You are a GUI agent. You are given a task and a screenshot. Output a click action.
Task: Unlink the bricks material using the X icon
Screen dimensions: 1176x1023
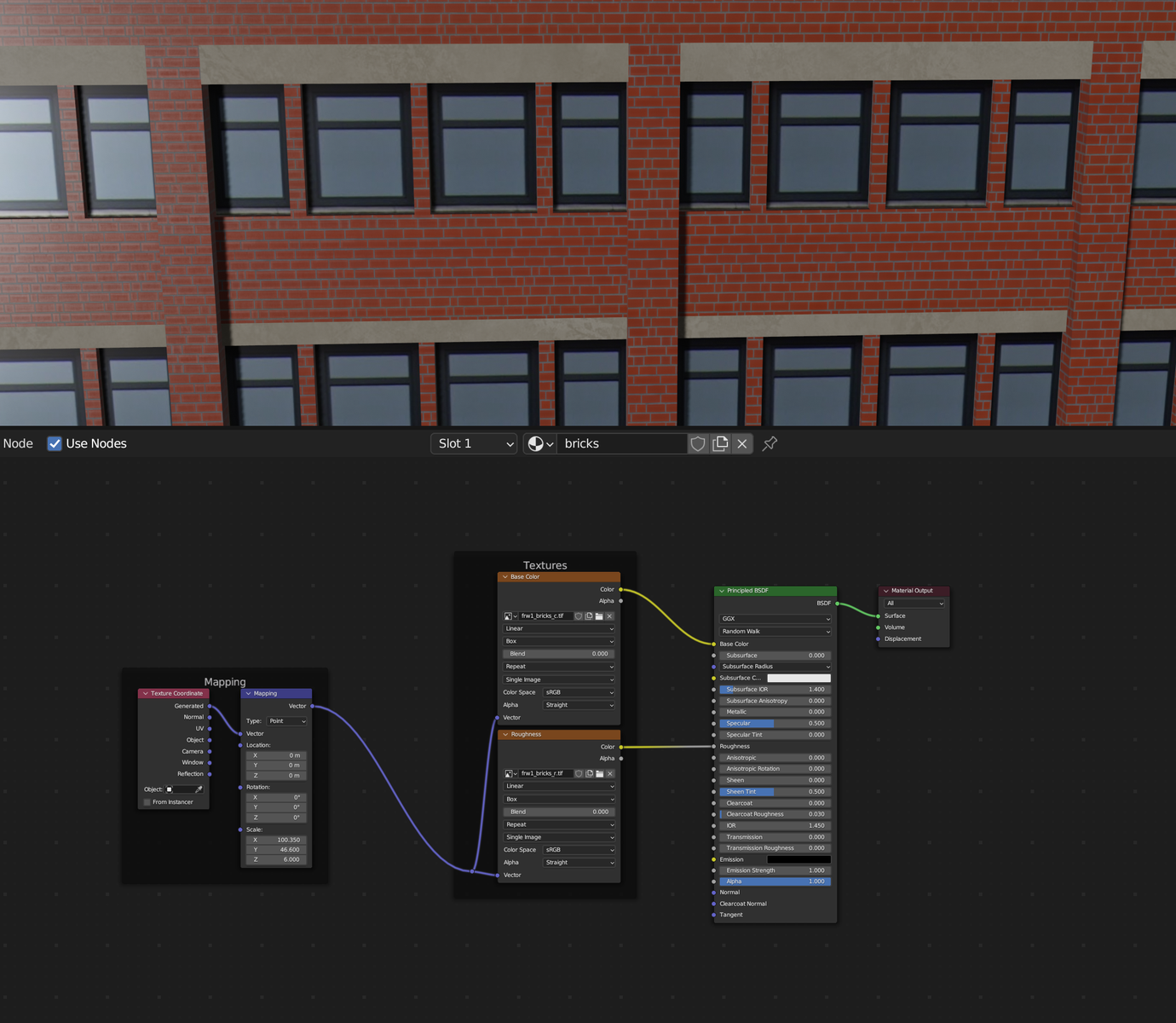(742, 443)
